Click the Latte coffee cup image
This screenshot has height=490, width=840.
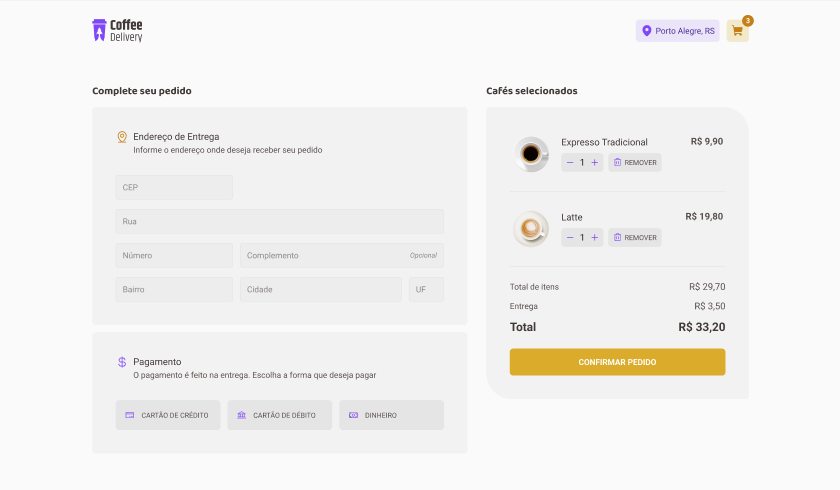click(531, 229)
